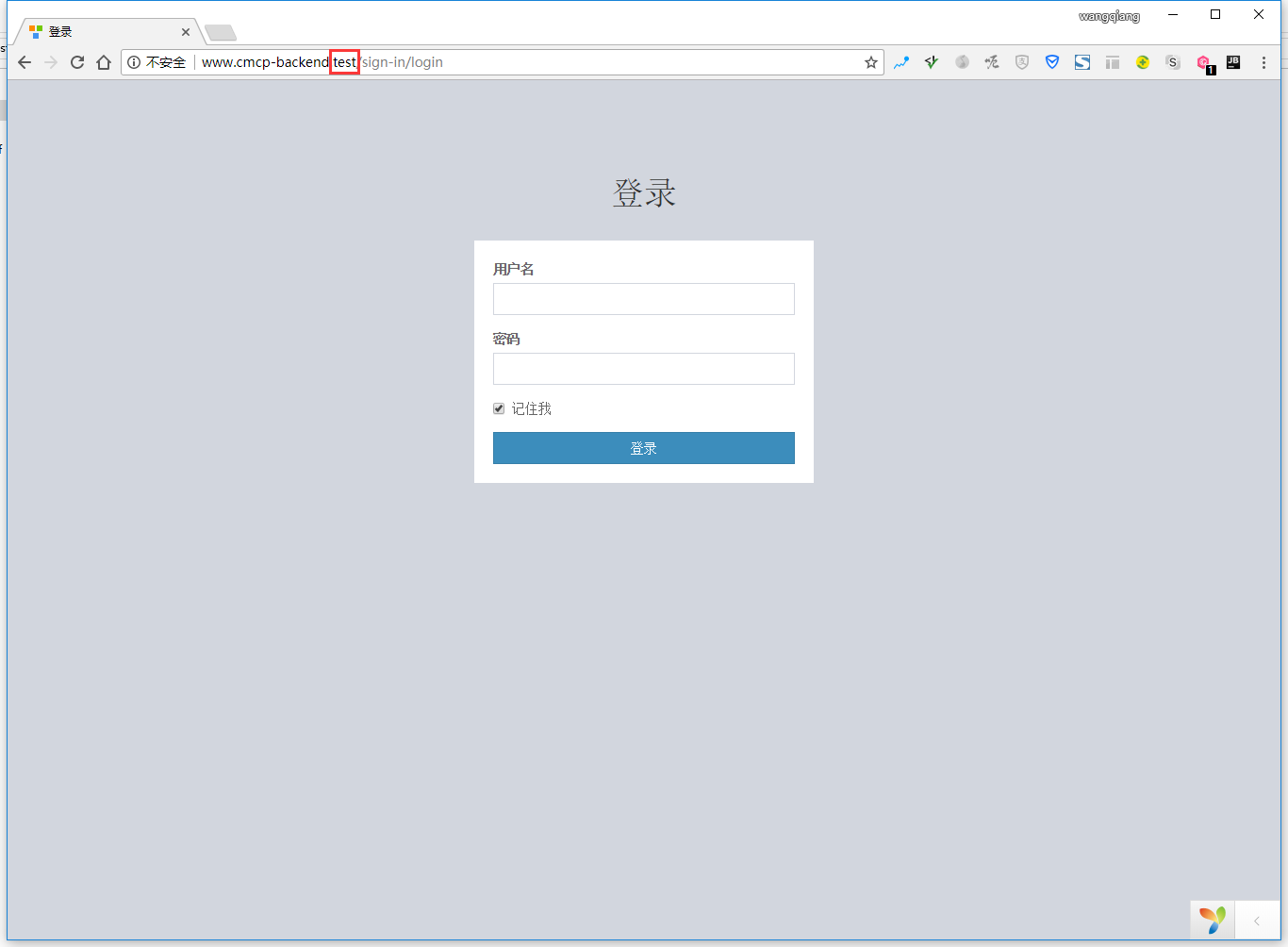Open the gray table layout extension
The image size is (1288, 947).
(1113, 62)
